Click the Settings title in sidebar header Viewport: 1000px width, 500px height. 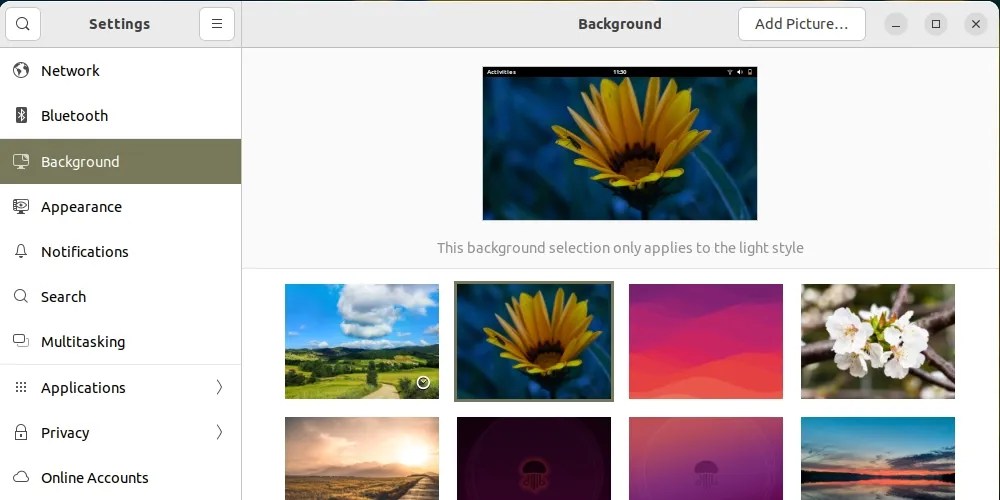pyautogui.click(x=119, y=24)
